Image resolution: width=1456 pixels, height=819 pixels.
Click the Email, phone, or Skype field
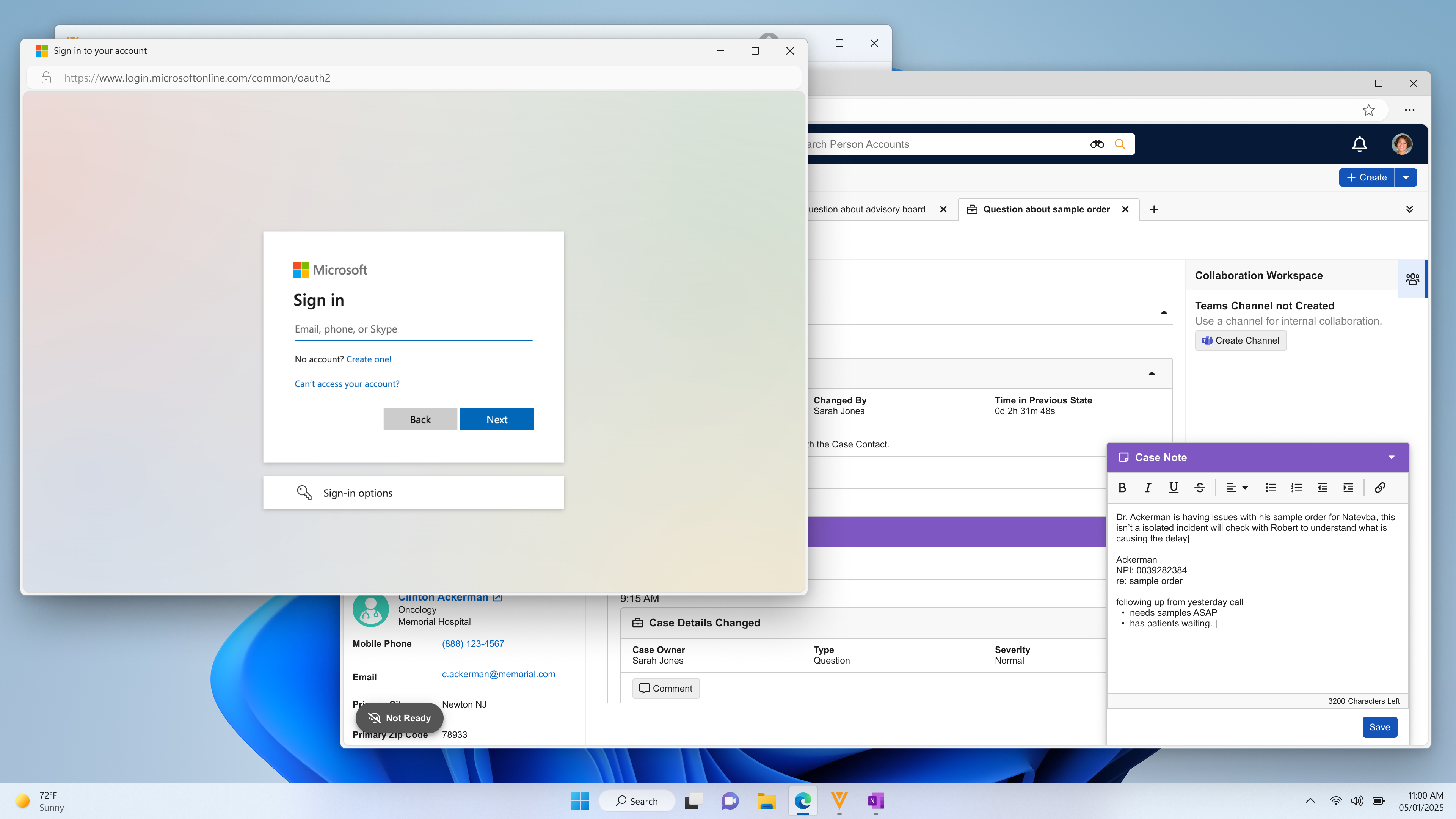pos(413,329)
